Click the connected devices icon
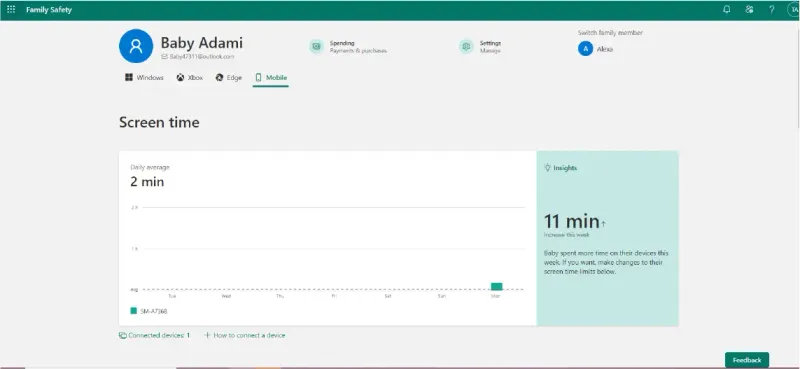Image resolution: width=800 pixels, height=369 pixels. pyautogui.click(x=122, y=335)
